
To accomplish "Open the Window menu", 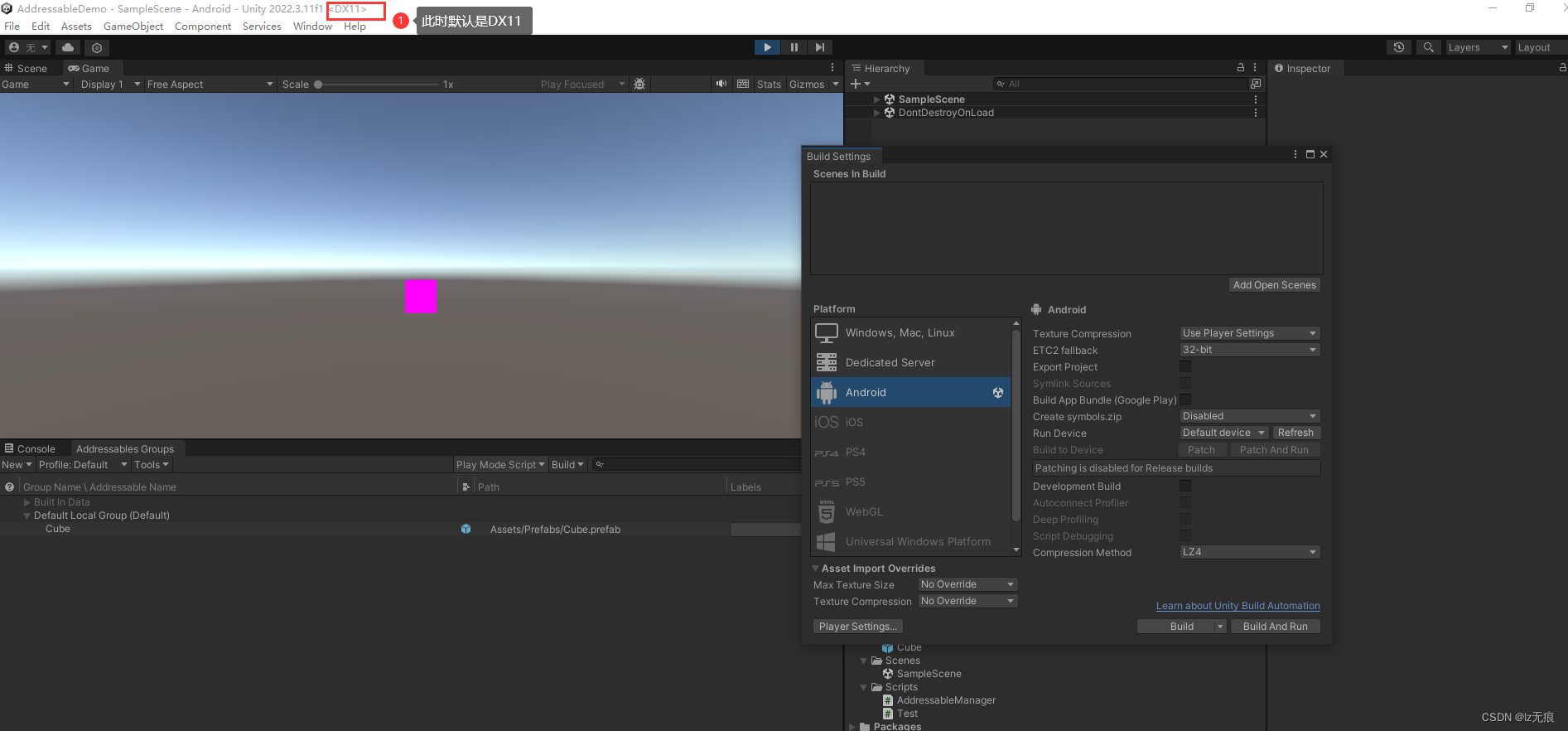I will coord(312,27).
